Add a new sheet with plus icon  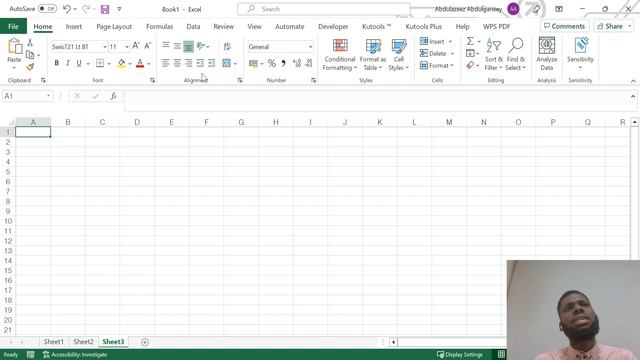pos(144,342)
